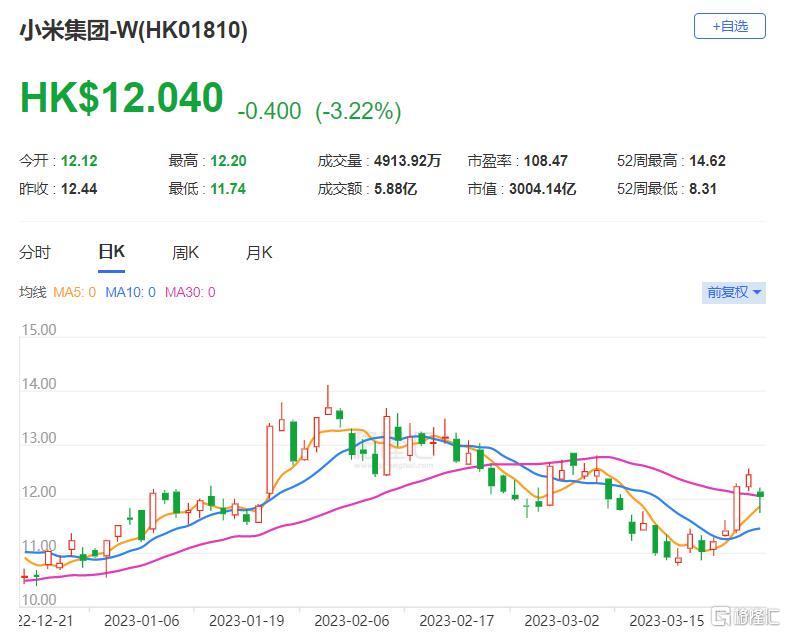786x633 pixels.
Task: Click the 昨收 value 12.44
Action: [x=79, y=189]
